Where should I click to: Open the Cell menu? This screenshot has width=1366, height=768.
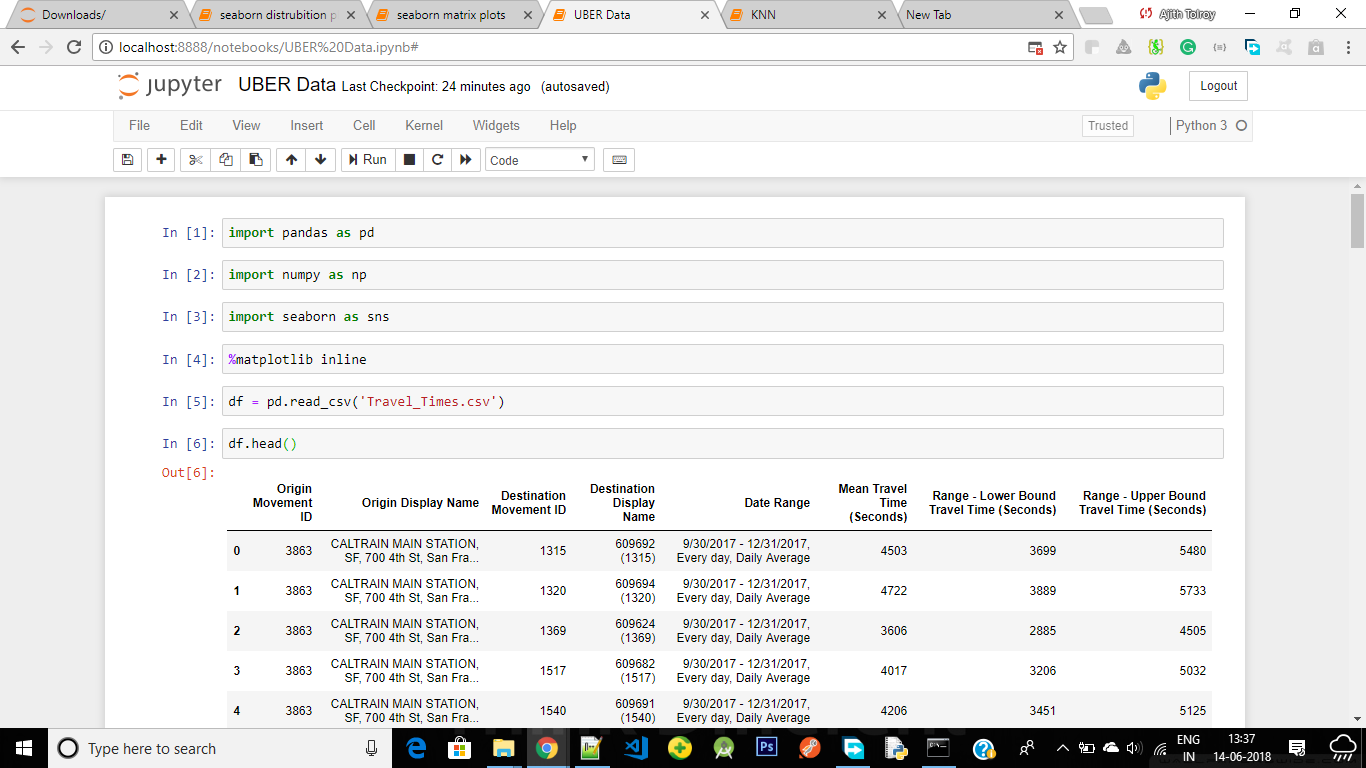(364, 125)
